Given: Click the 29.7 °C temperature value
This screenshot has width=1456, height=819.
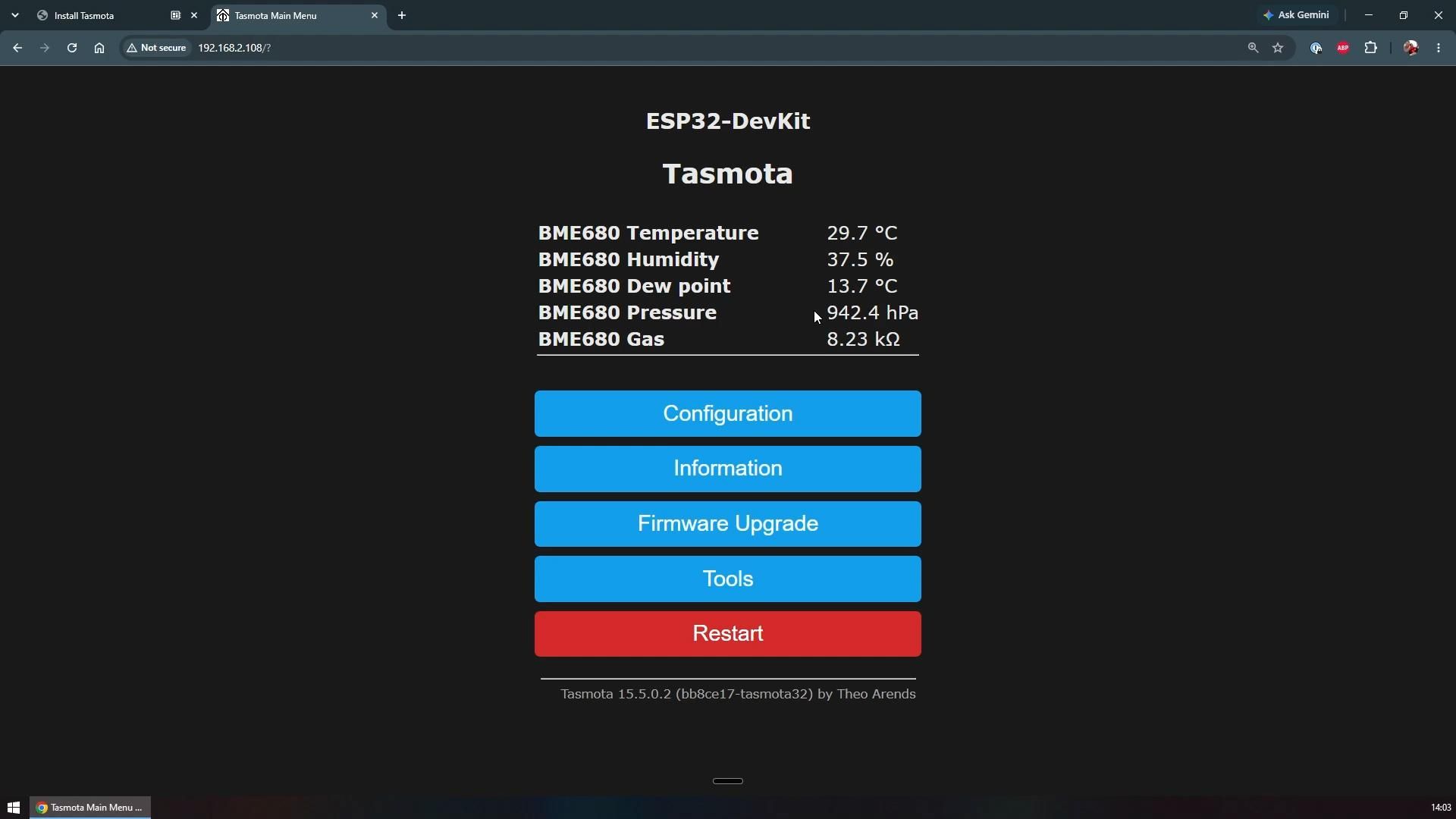Looking at the screenshot, I should (x=862, y=234).
